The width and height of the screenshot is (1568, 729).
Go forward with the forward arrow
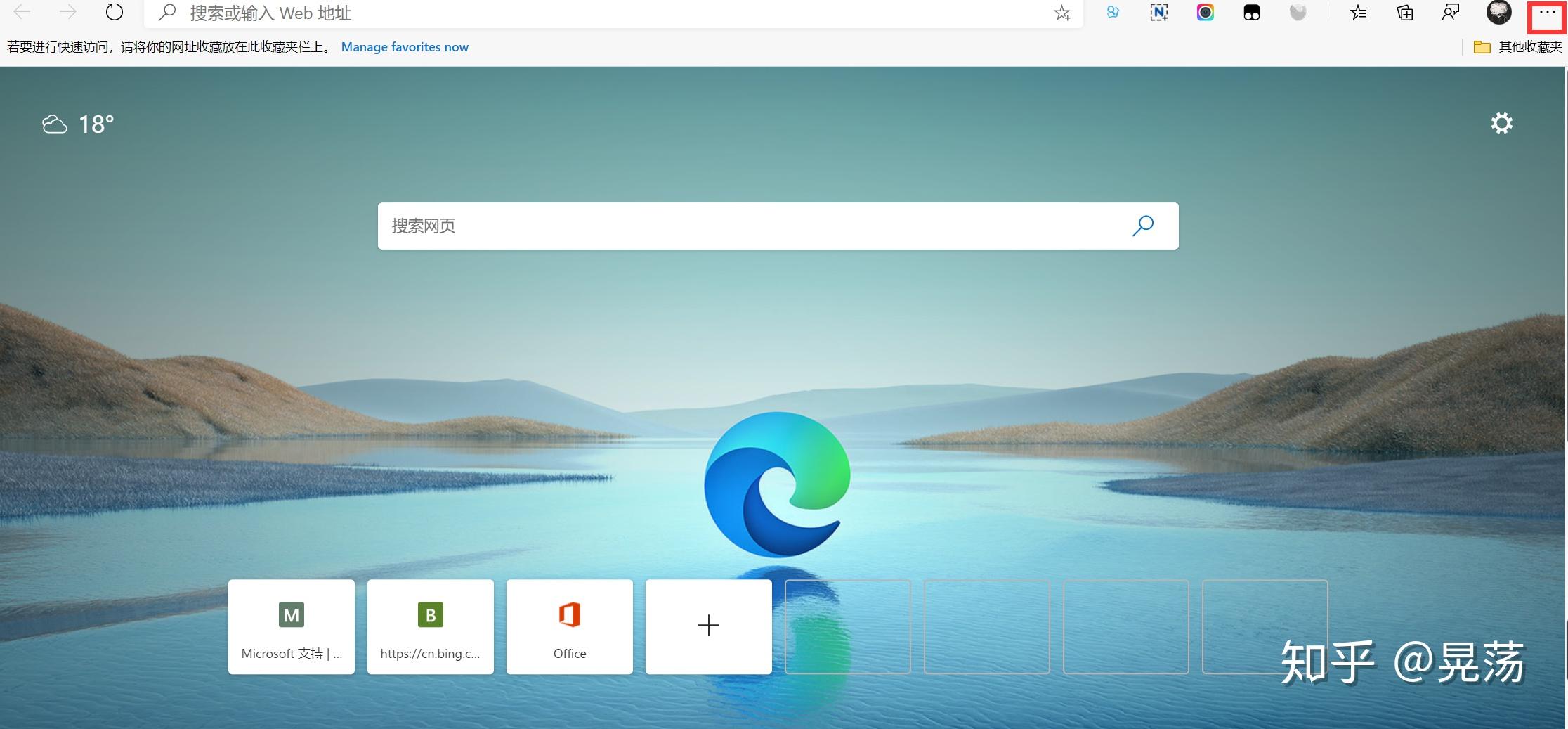[x=68, y=12]
